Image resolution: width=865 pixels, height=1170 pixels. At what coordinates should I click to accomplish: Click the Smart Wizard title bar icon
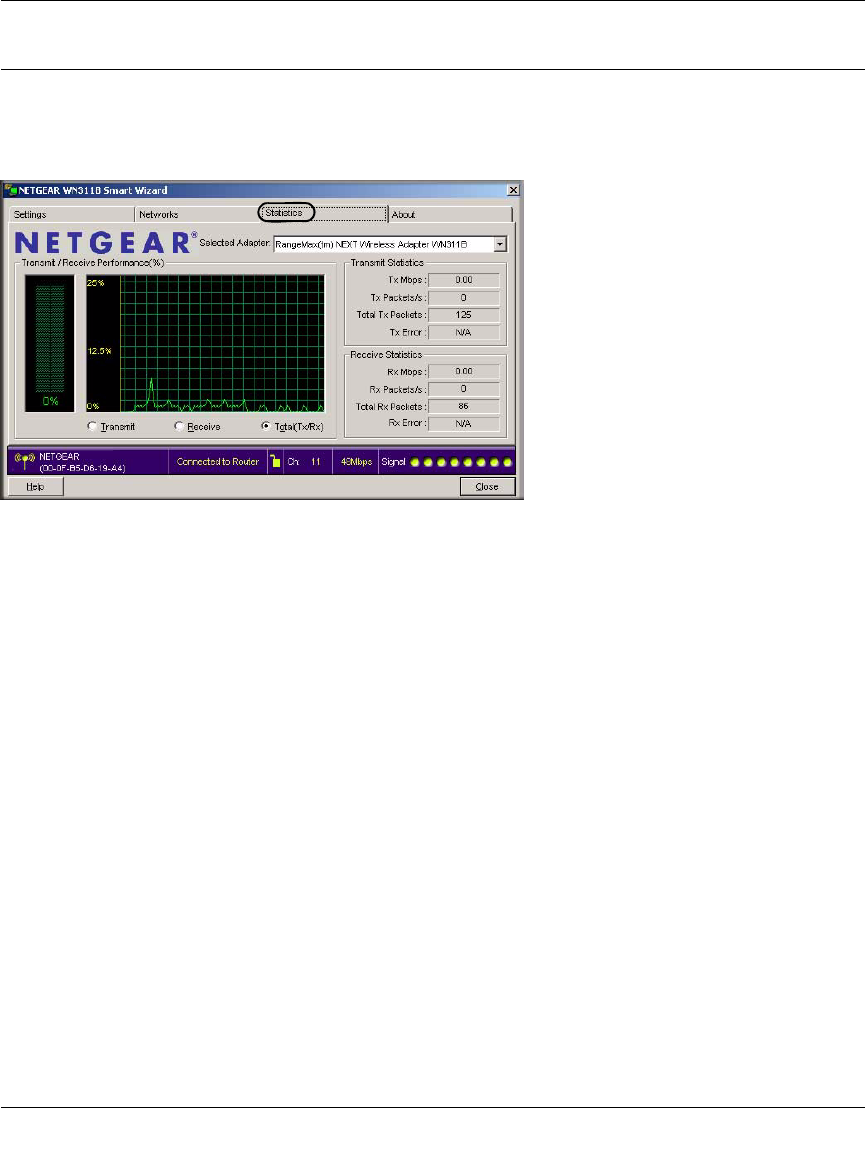10,190
